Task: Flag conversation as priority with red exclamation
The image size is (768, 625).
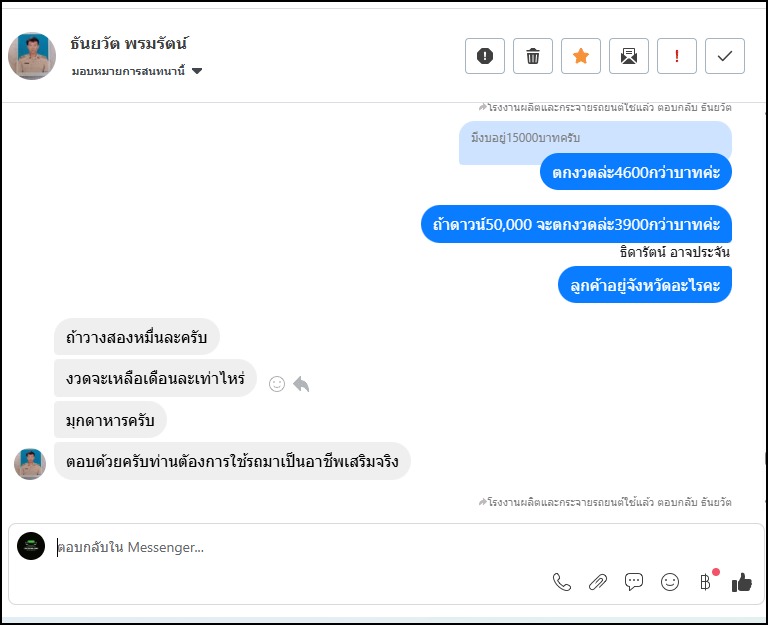Action: tap(676, 56)
